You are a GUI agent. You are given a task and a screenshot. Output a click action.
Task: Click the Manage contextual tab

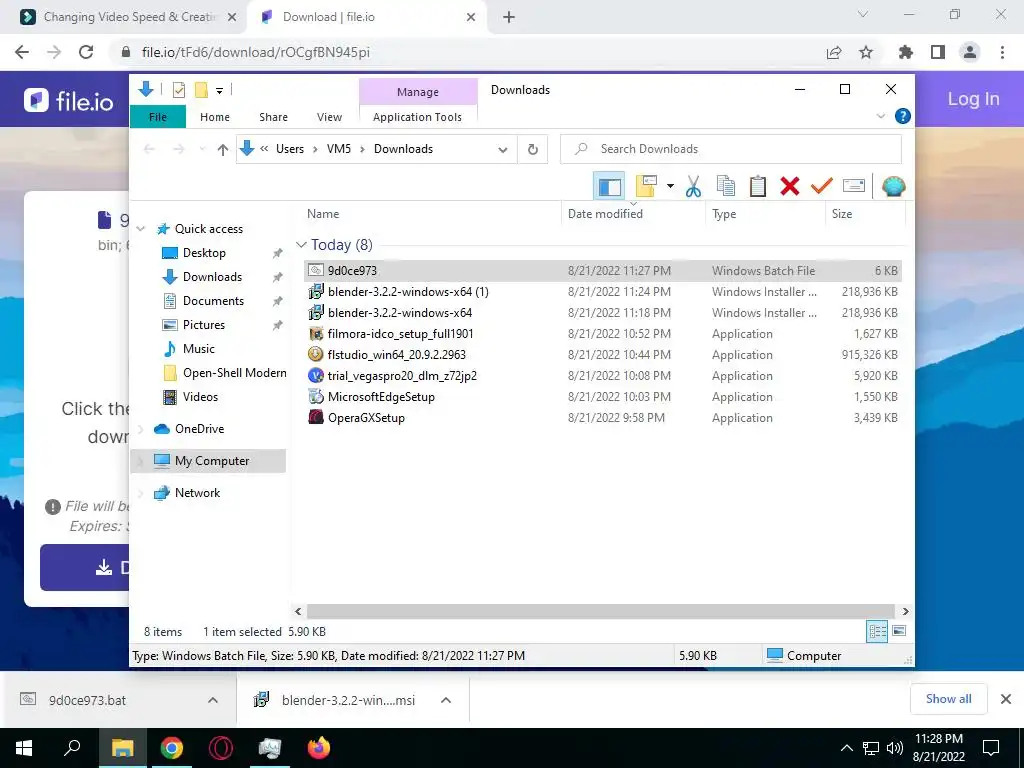click(x=418, y=92)
